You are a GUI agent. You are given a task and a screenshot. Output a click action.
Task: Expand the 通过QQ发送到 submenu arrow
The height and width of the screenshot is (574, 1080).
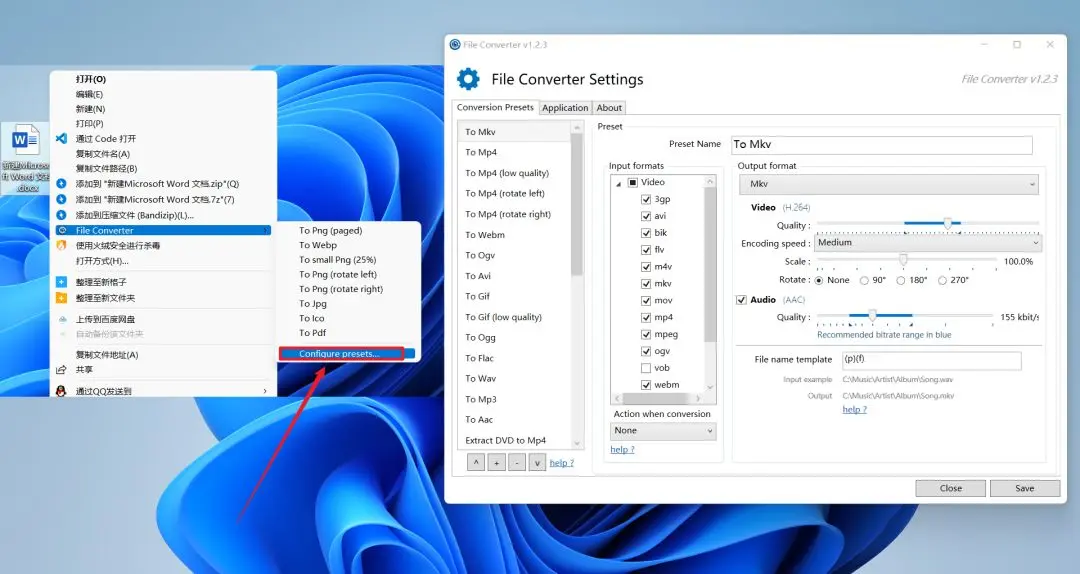(x=265, y=391)
